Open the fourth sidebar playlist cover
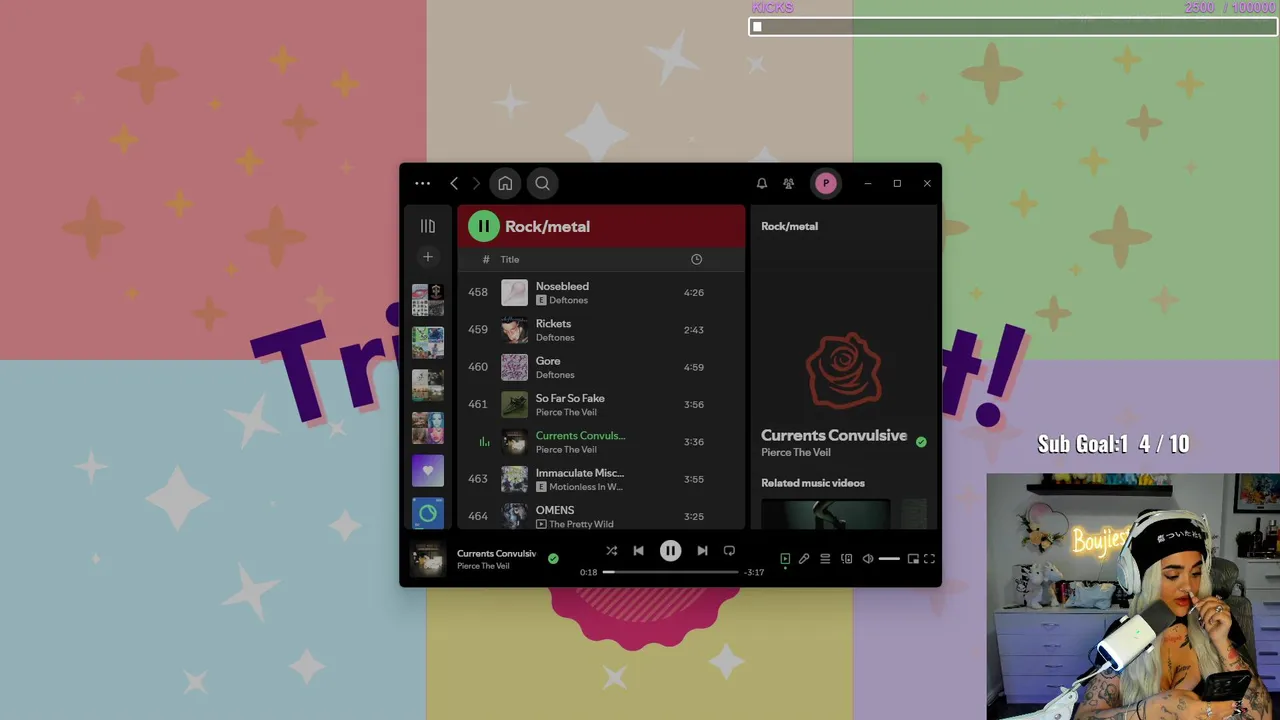The height and width of the screenshot is (720, 1280). 428,428
